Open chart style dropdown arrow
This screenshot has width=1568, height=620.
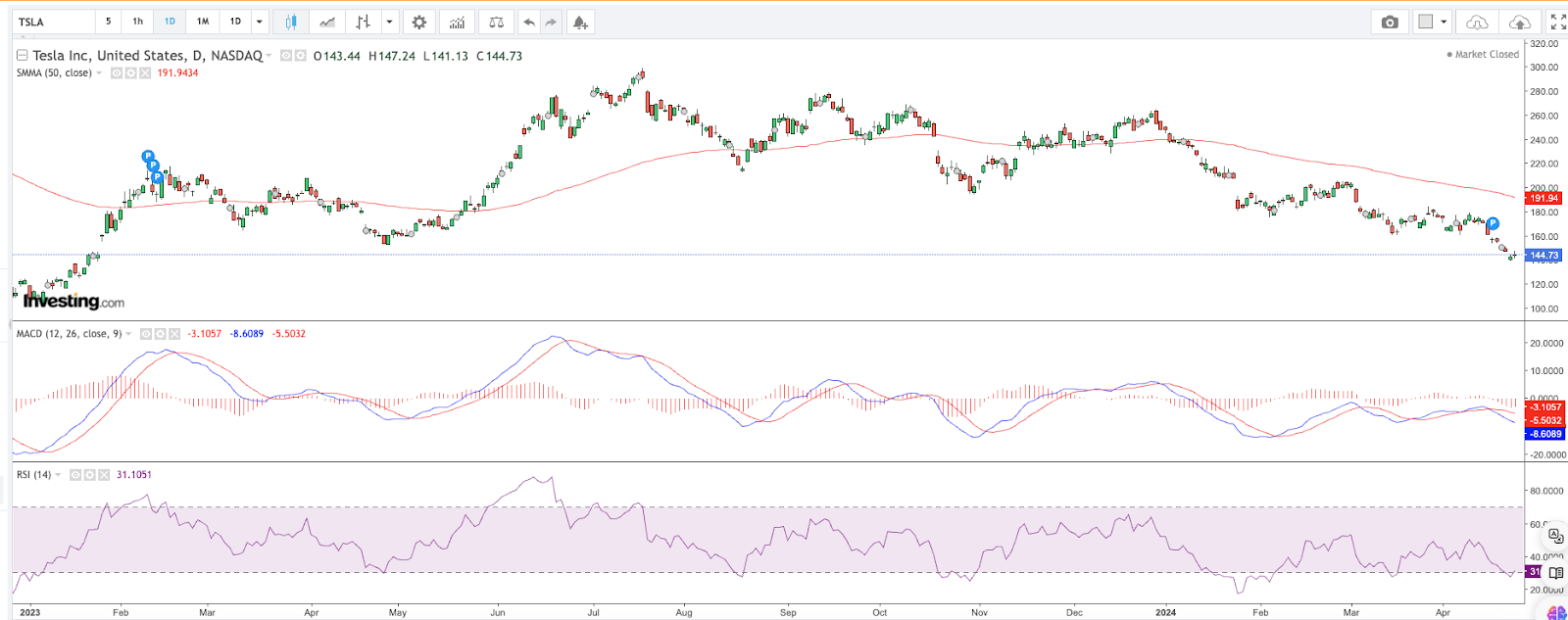[390, 22]
